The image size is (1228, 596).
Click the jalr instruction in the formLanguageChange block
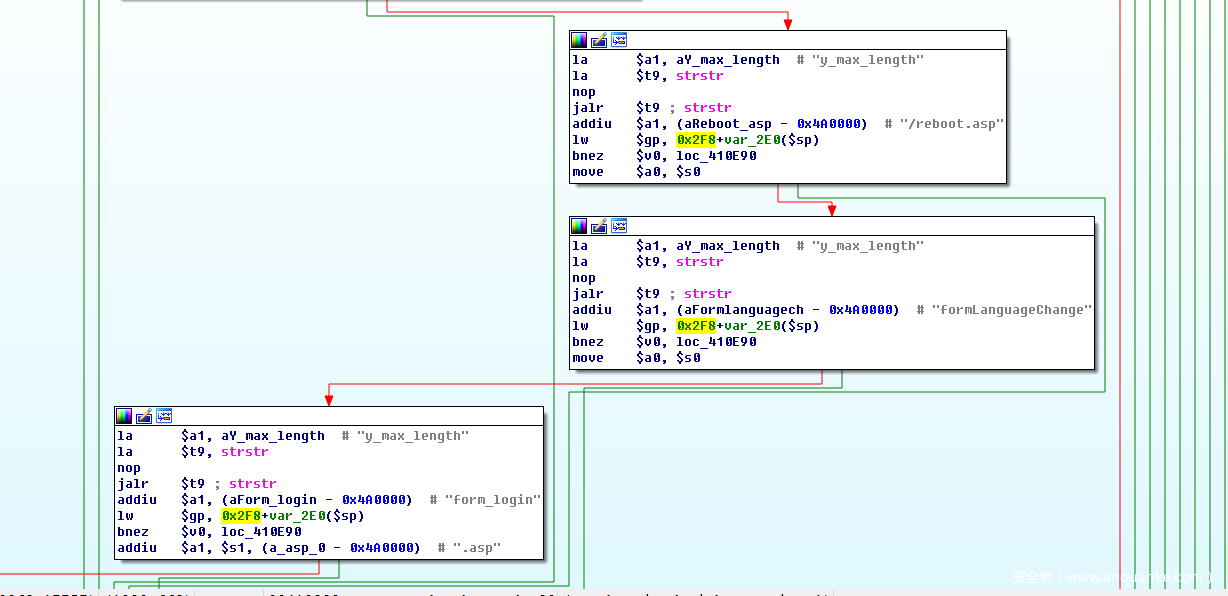point(588,294)
